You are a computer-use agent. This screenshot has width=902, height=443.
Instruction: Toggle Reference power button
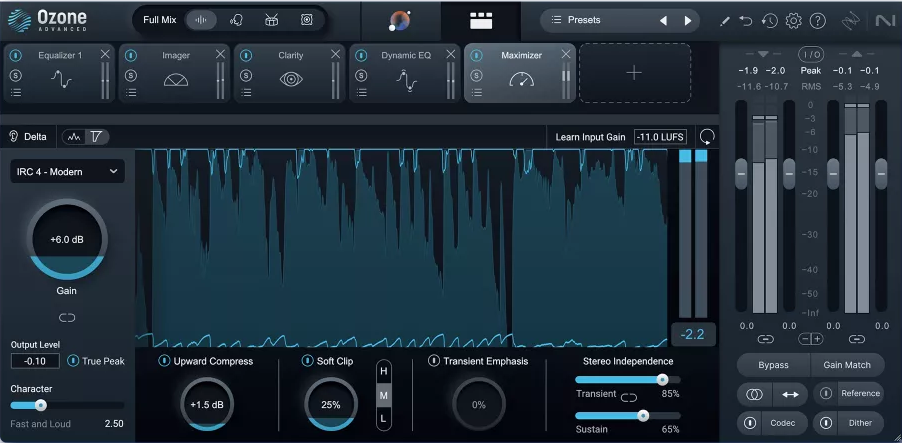[826, 394]
